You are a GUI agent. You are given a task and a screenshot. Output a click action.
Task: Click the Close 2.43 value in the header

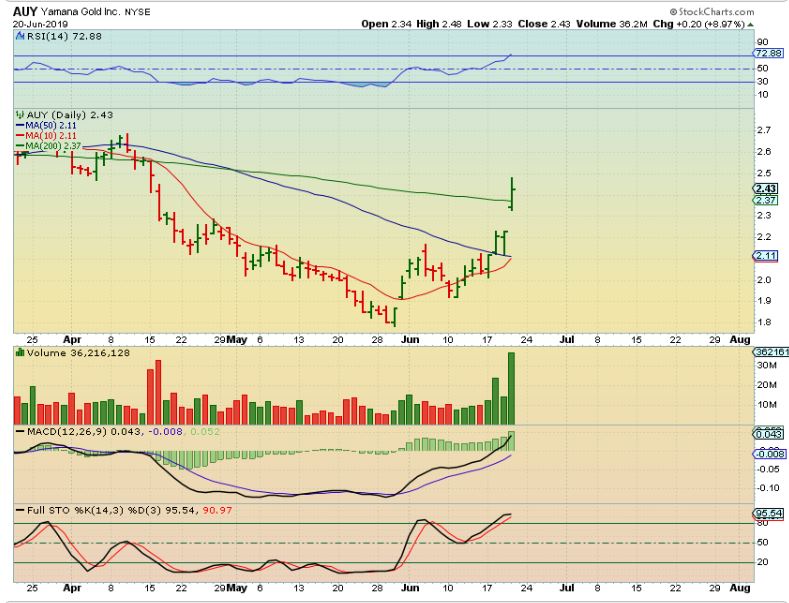coord(544,24)
